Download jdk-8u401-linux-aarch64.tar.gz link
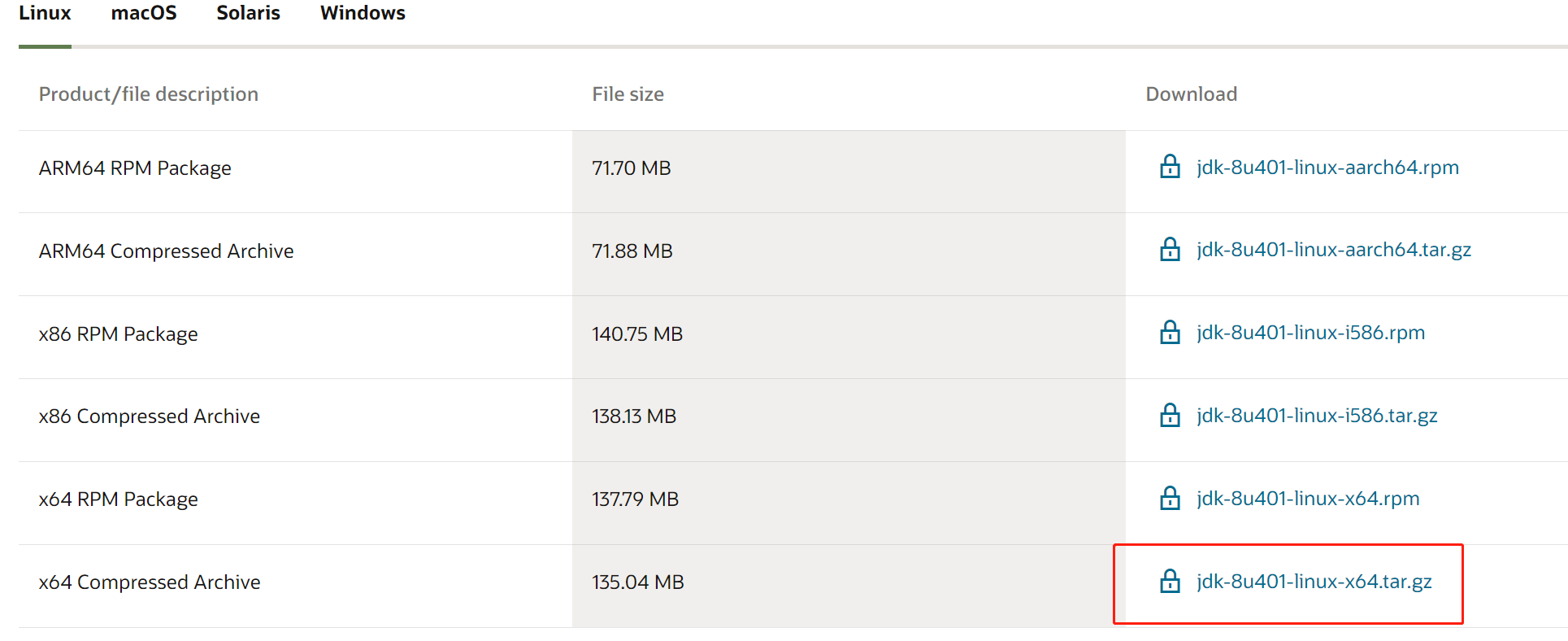Viewport: 1568px width, 641px height. pyautogui.click(x=1334, y=250)
